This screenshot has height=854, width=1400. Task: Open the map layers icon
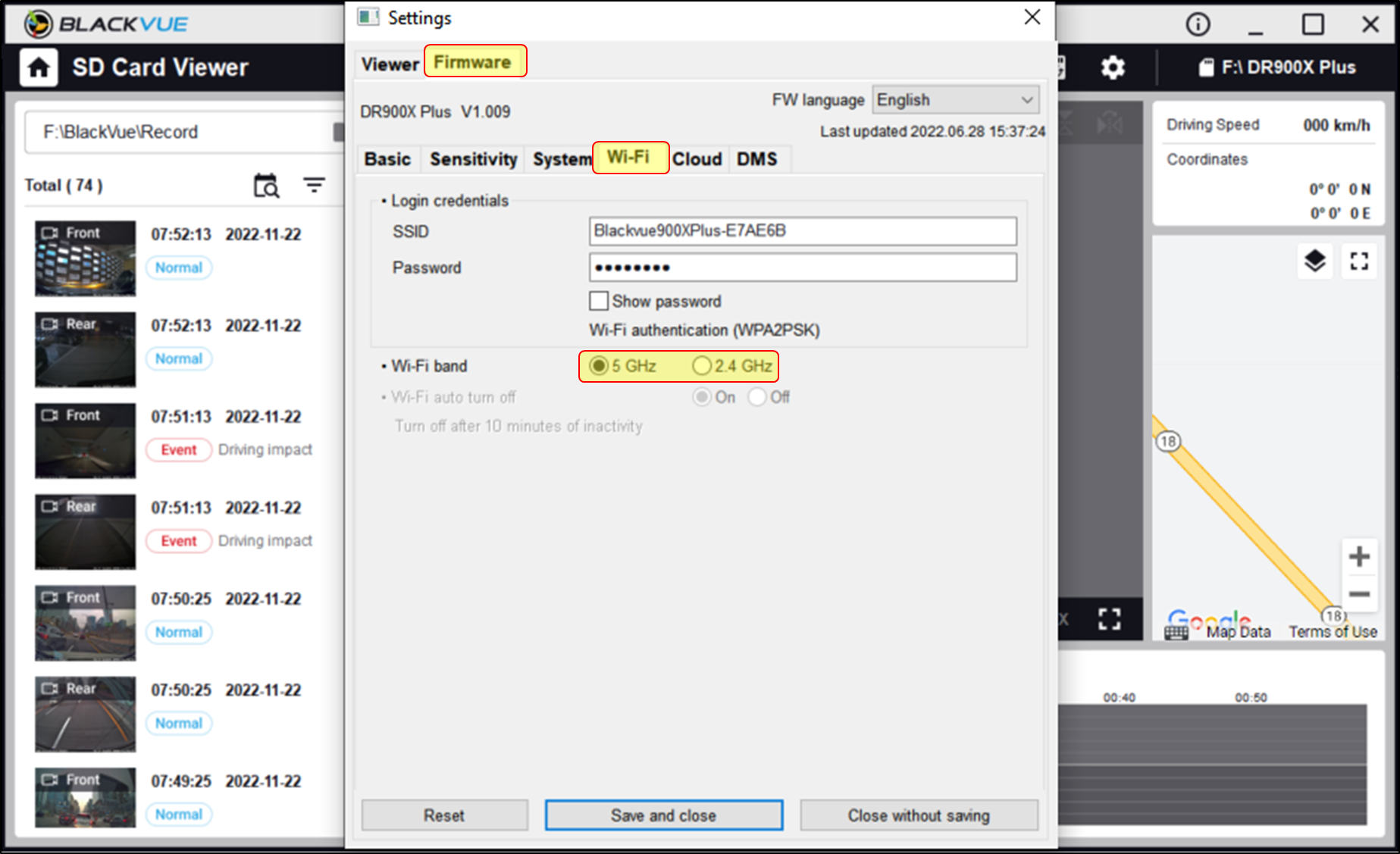(1315, 261)
